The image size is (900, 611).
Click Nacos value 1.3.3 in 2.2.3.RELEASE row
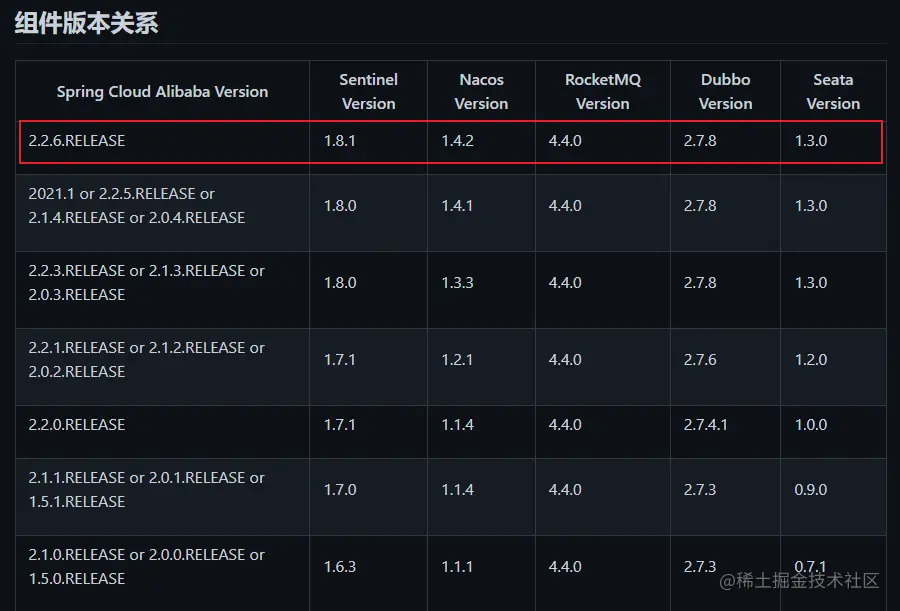[457, 283]
